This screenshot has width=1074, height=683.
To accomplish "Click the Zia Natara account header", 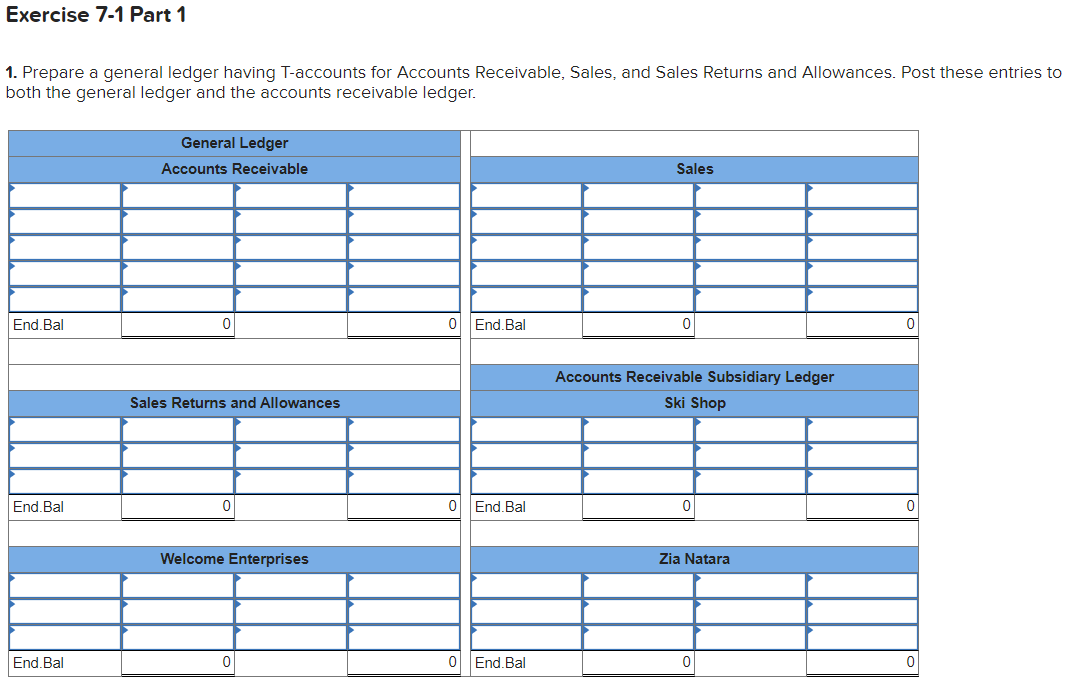I will [x=695, y=560].
